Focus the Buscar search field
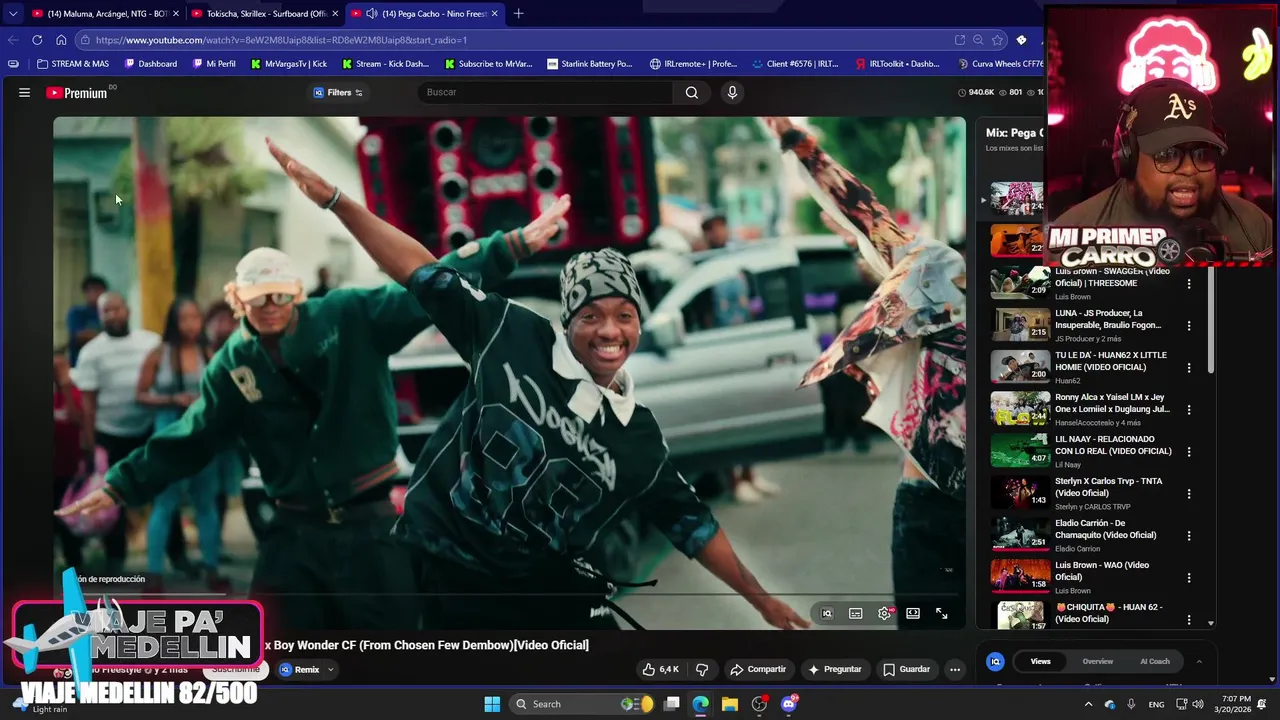The height and width of the screenshot is (720, 1280). coord(546,93)
